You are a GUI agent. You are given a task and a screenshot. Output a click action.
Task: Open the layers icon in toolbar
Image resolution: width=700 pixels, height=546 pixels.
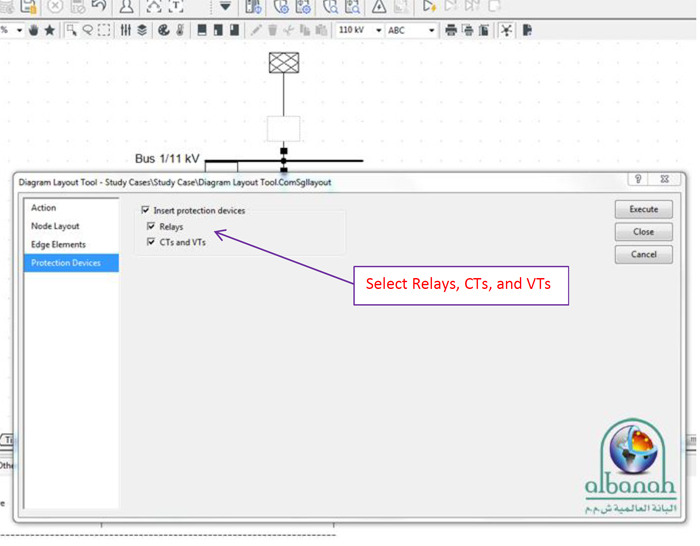point(142,30)
